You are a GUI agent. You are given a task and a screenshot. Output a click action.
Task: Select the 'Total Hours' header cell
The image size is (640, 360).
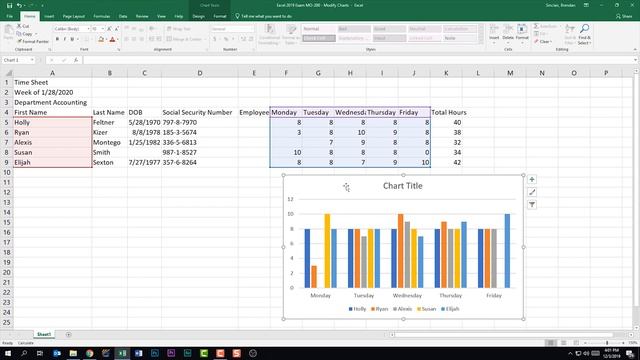click(x=446, y=112)
